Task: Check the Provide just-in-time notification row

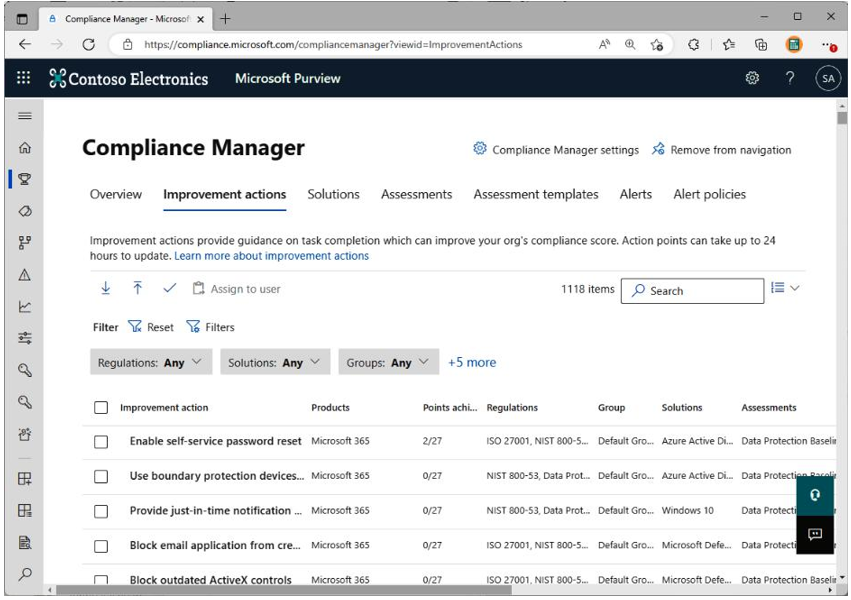Action: tap(101, 511)
